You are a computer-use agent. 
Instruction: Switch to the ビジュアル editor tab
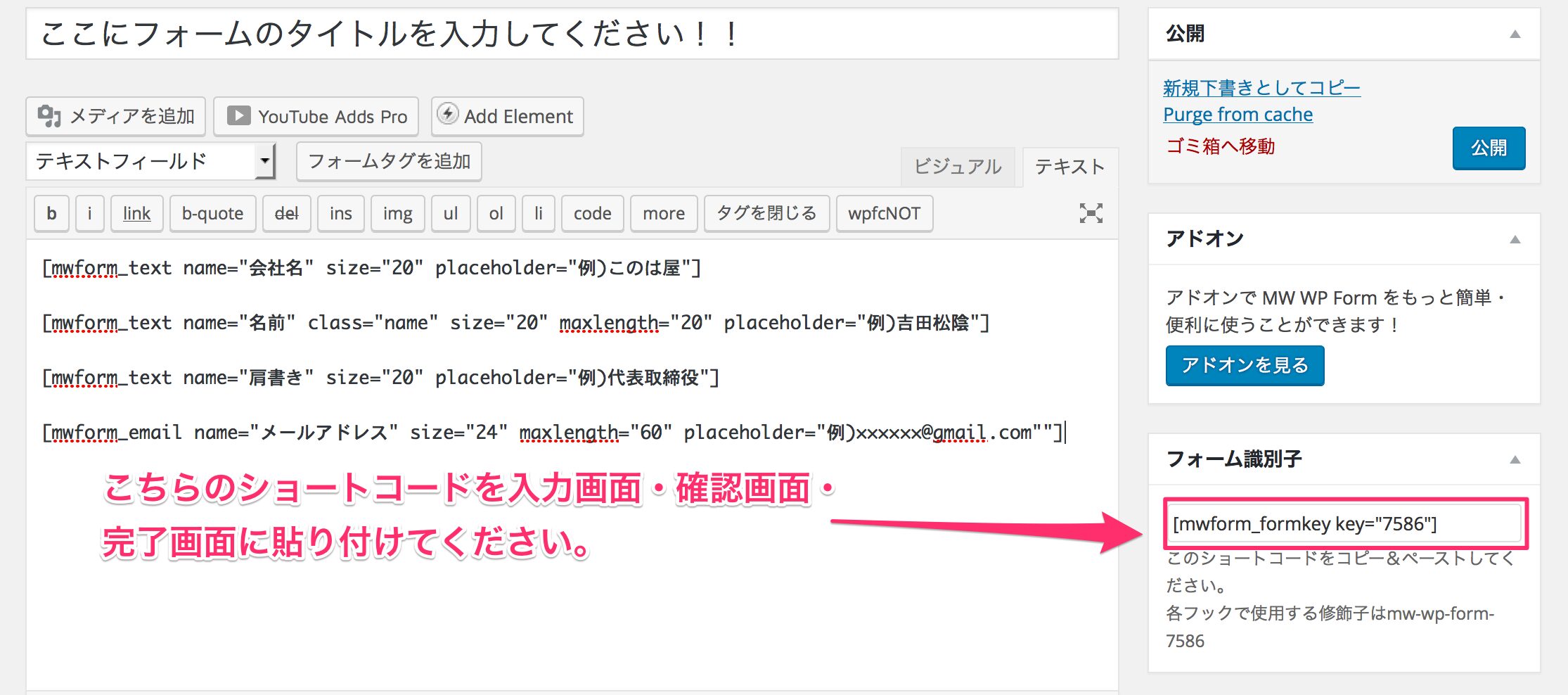(957, 167)
